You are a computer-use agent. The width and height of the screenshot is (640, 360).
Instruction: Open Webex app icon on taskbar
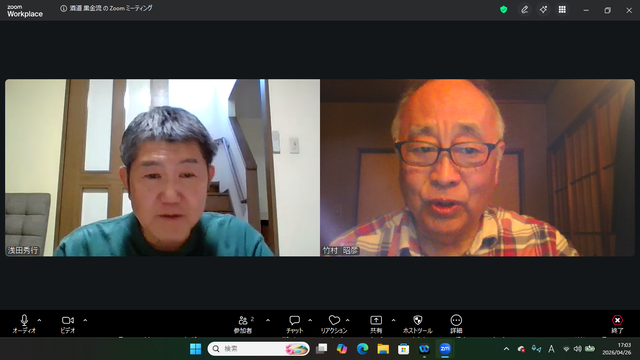coord(424,349)
